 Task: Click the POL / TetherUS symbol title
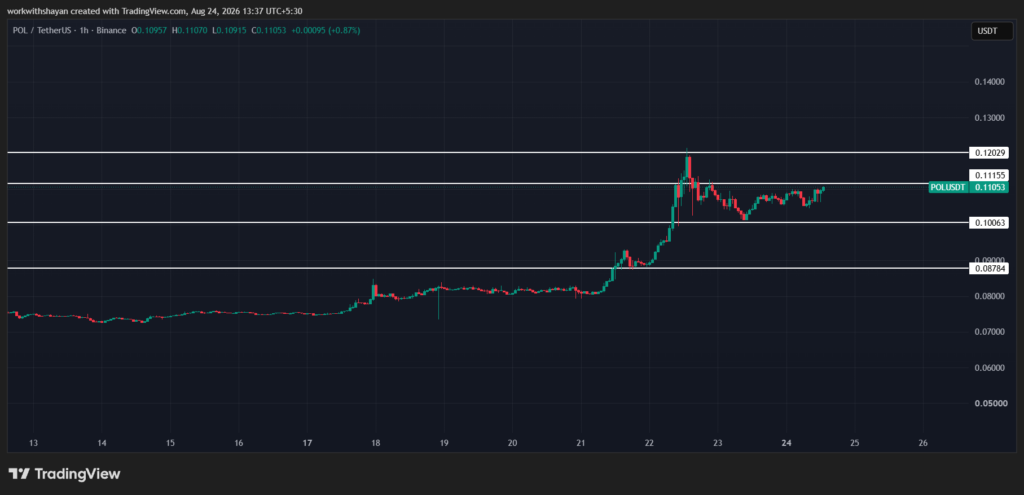44,31
